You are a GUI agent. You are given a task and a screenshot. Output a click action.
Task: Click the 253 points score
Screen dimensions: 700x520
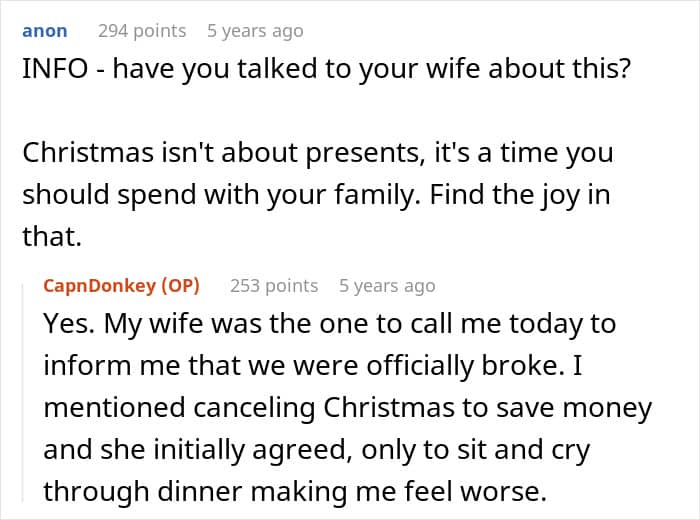(x=273, y=285)
